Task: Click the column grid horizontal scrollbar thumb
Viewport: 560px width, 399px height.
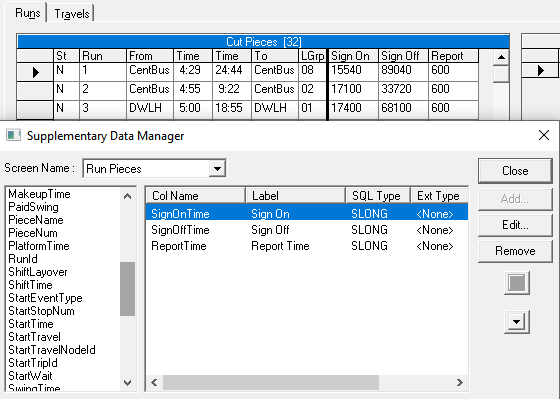Action: click(x=271, y=383)
